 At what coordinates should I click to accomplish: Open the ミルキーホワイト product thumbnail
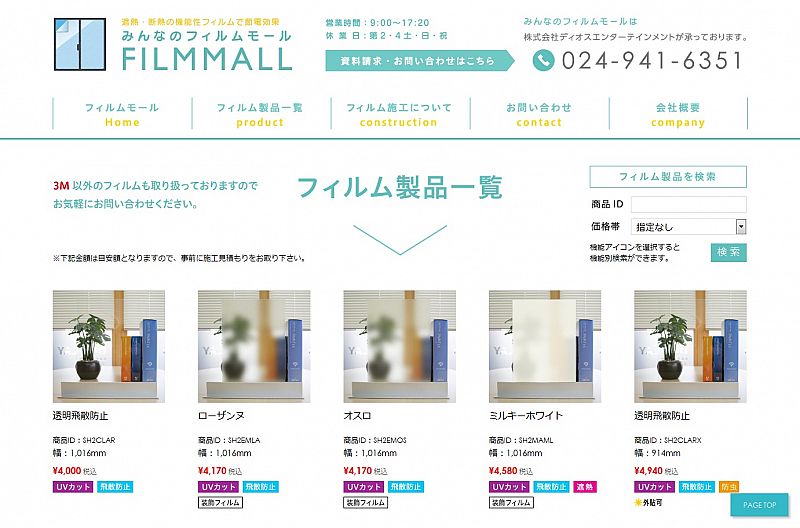click(544, 346)
